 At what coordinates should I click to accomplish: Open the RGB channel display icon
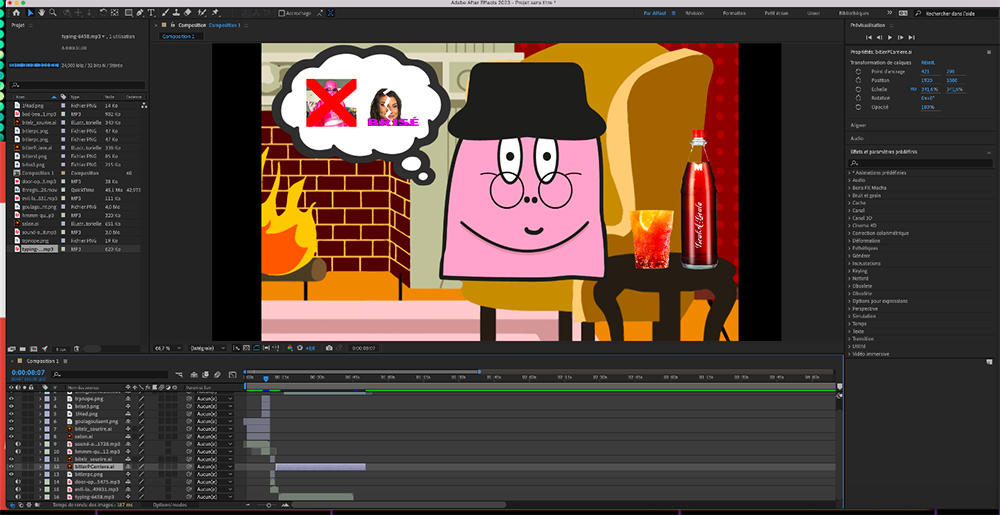290,348
